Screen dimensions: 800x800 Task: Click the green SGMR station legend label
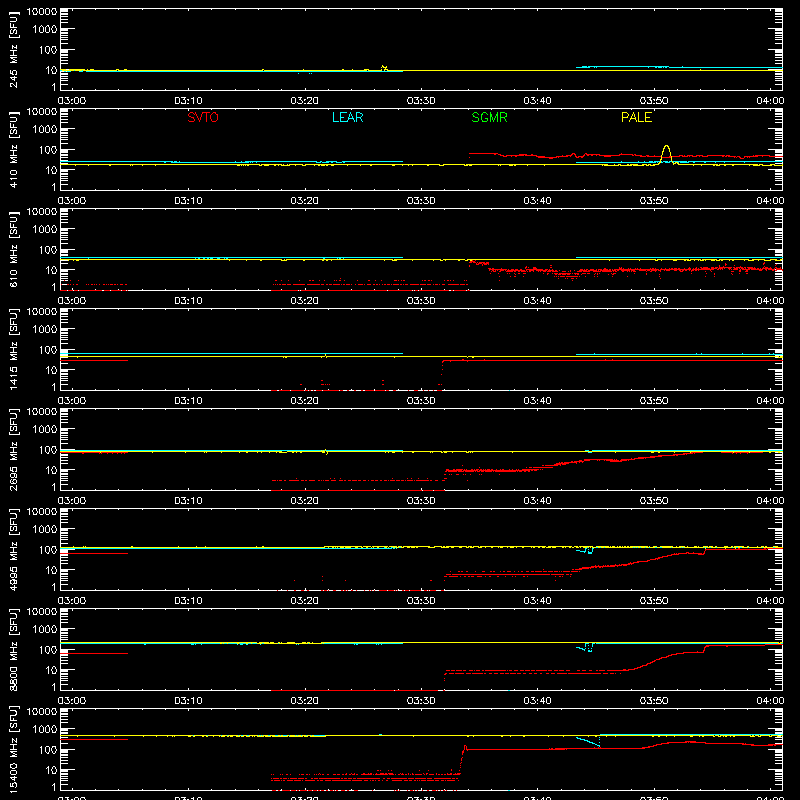489,117
